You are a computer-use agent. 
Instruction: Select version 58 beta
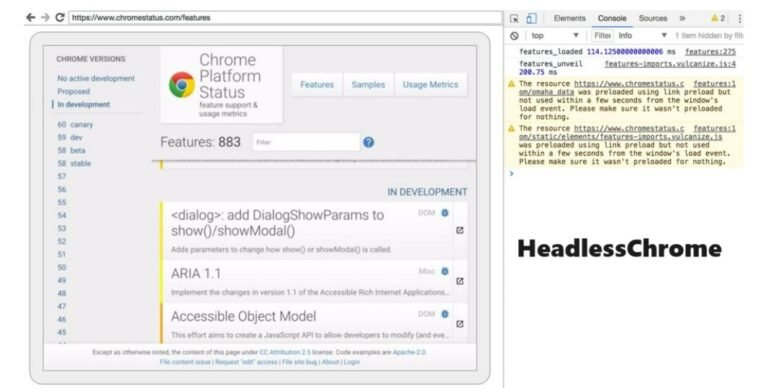(72, 150)
